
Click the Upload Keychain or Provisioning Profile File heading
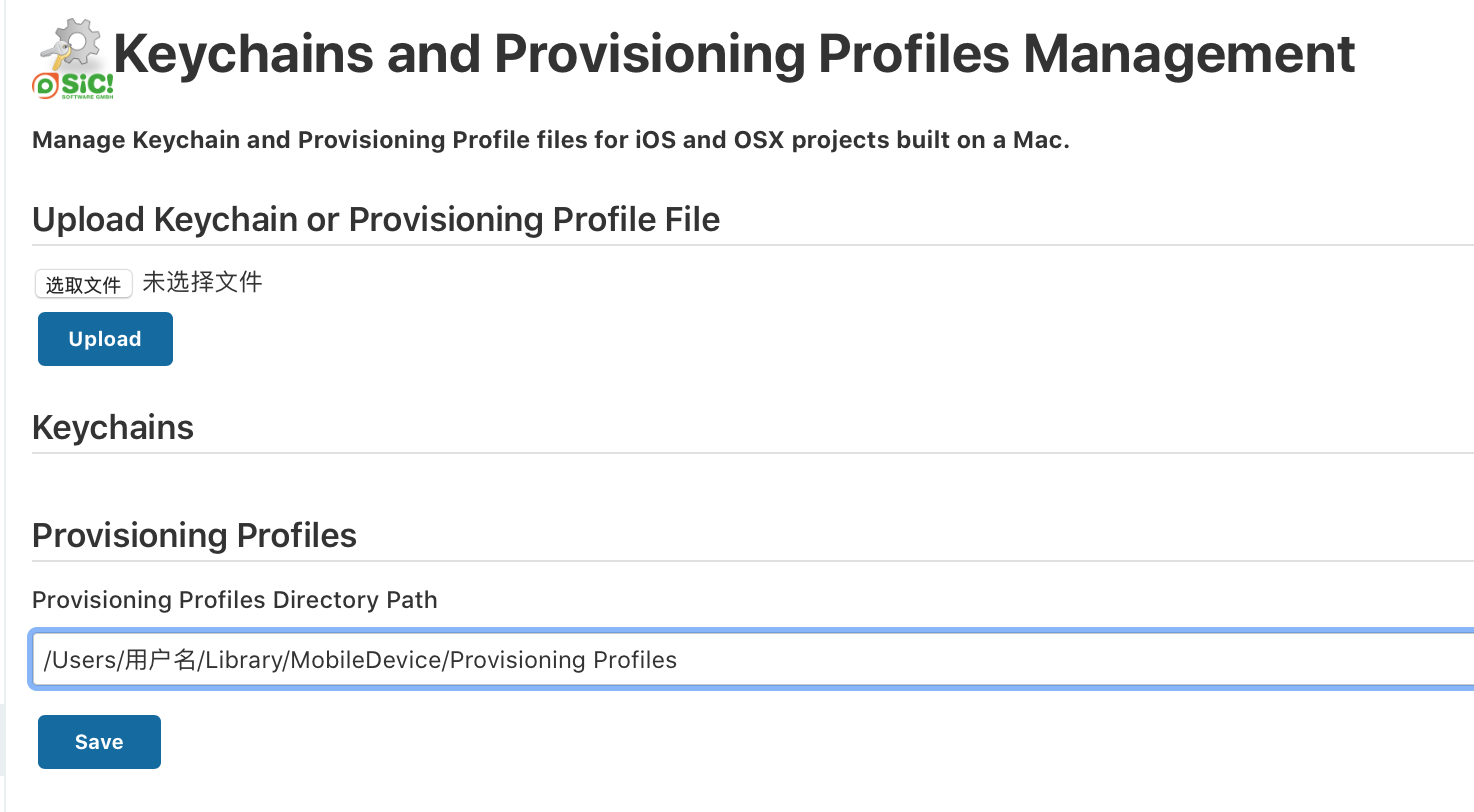[x=376, y=220]
